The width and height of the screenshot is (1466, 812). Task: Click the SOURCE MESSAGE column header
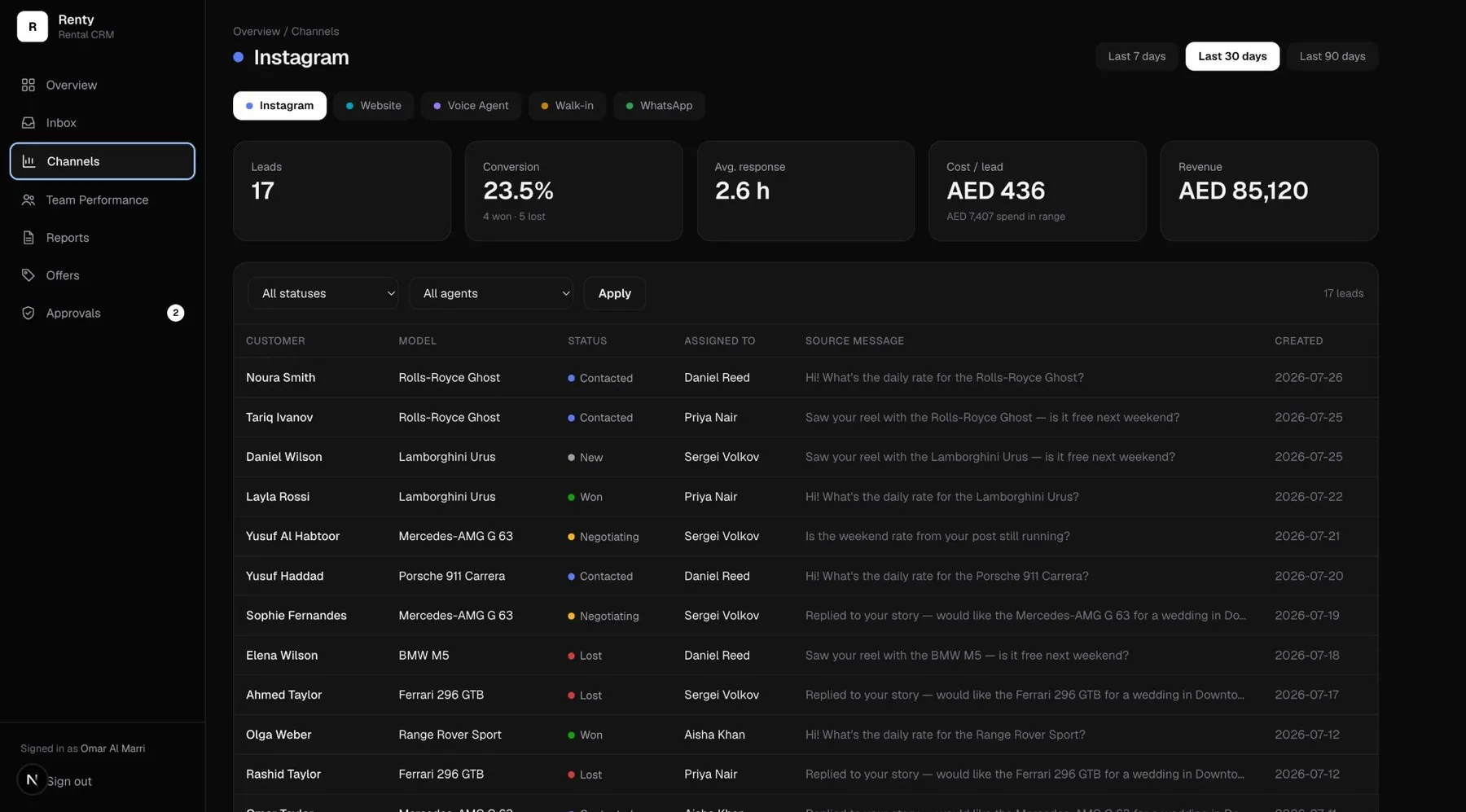tap(854, 340)
